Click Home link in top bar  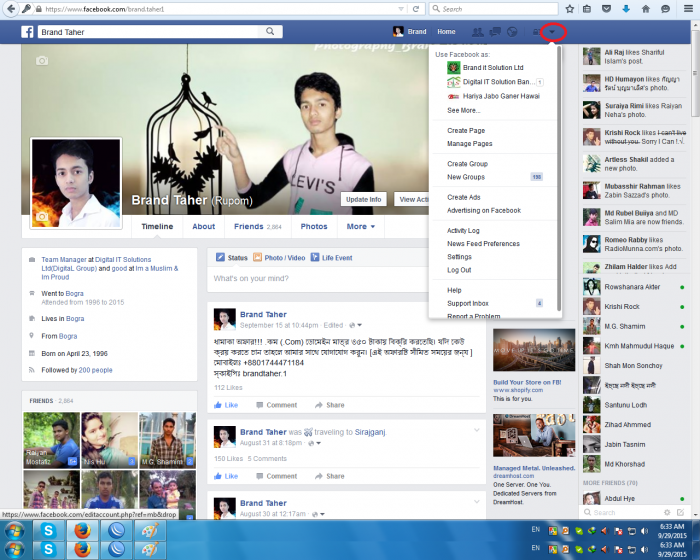(446, 32)
